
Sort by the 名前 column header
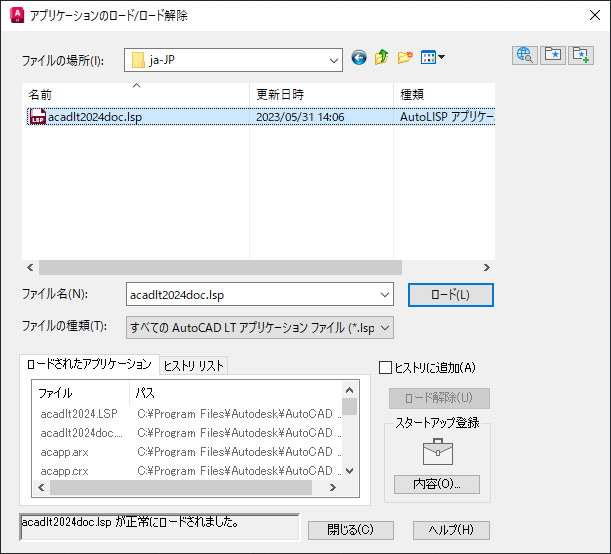point(136,95)
